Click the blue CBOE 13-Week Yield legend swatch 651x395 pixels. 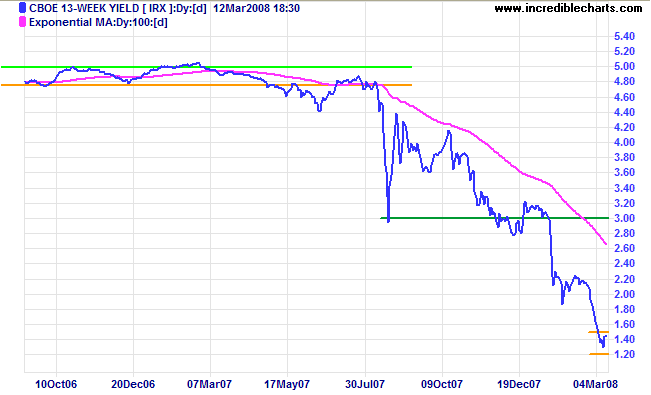coord(22,8)
